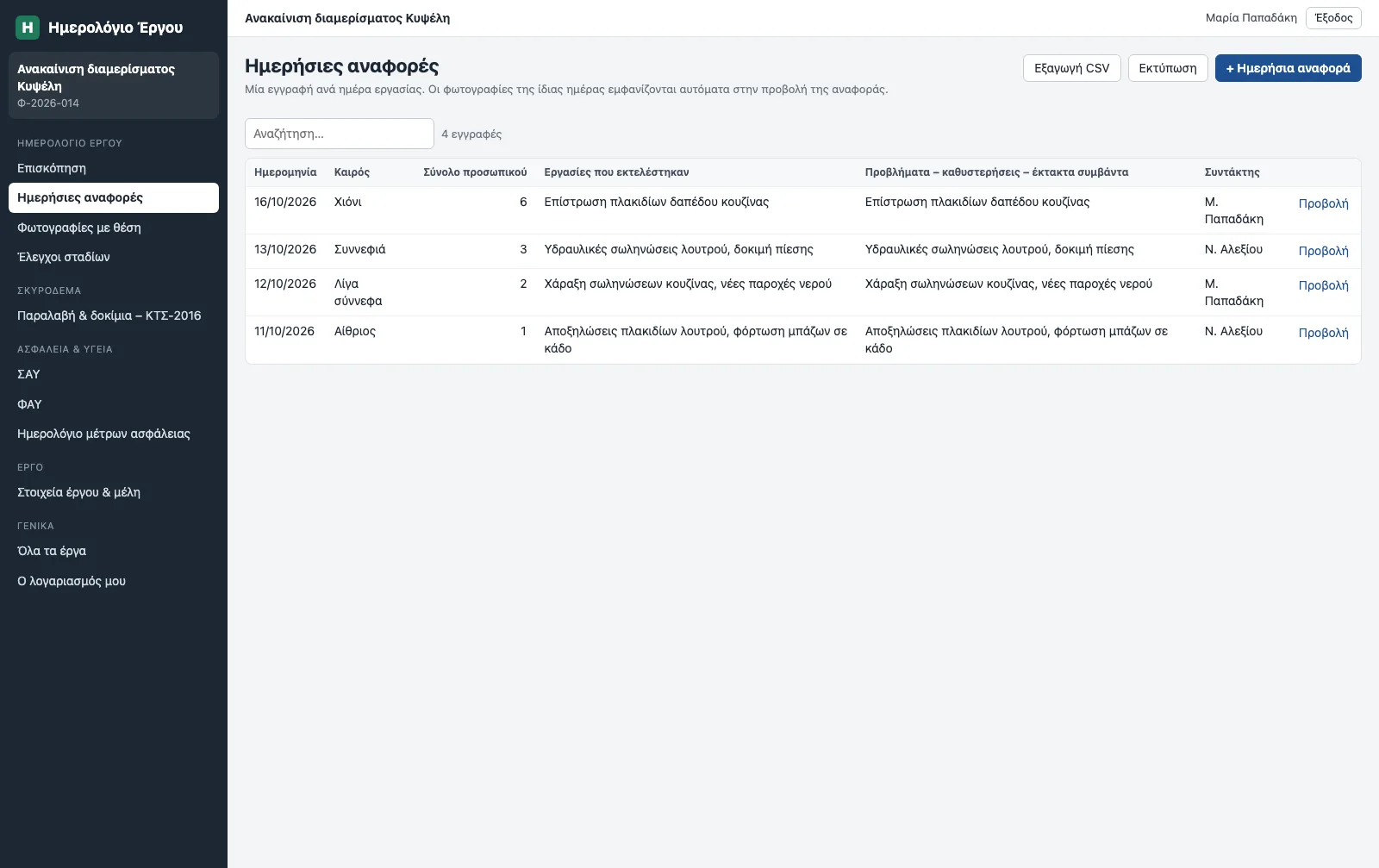The width and height of the screenshot is (1379, 868).
Task: Click the project card Ανακαίνιση διαμερίσματος Κυψέλη in sidebar
Action: pyautogui.click(x=114, y=85)
